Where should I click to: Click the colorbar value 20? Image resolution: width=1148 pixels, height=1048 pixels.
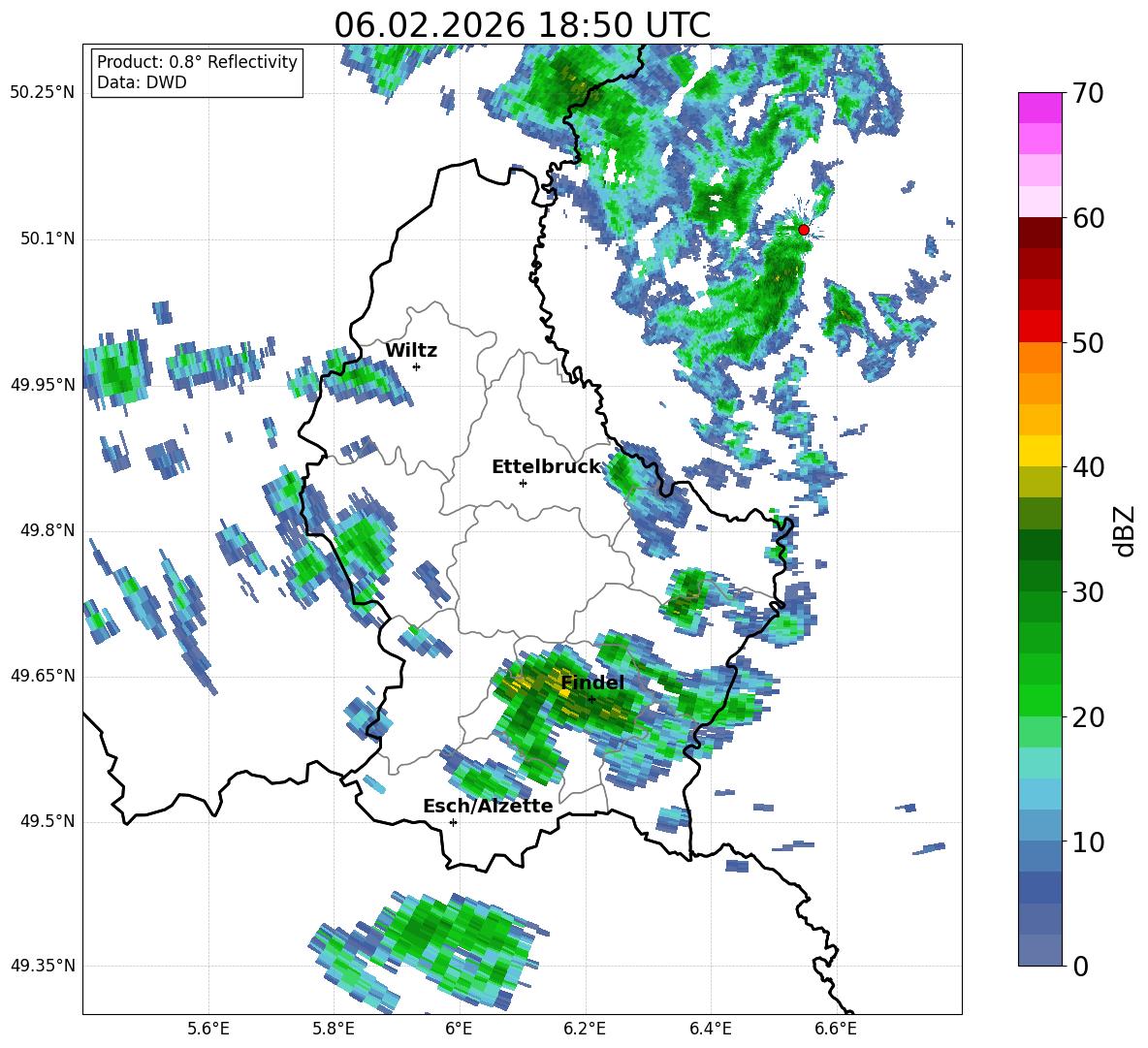pyautogui.click(x=1088, y=717)
